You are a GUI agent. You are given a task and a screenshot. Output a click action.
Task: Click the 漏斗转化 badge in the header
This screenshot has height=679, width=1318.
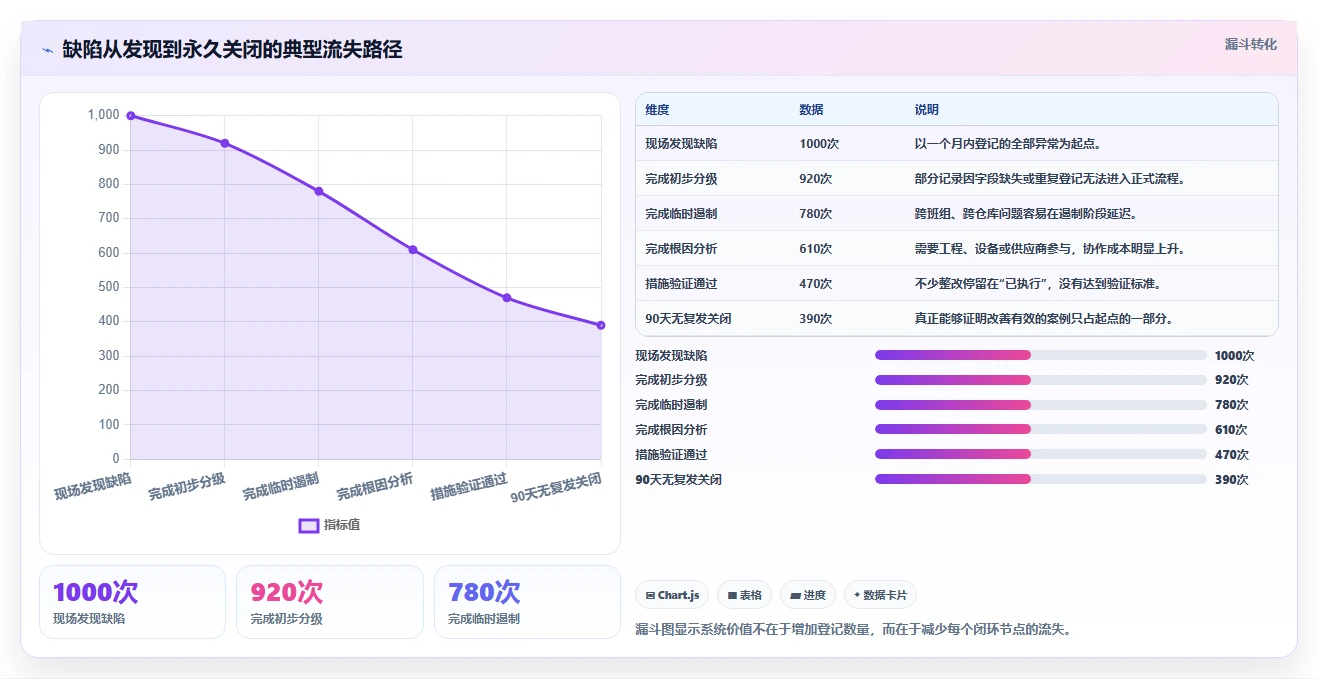(1250, 44)
